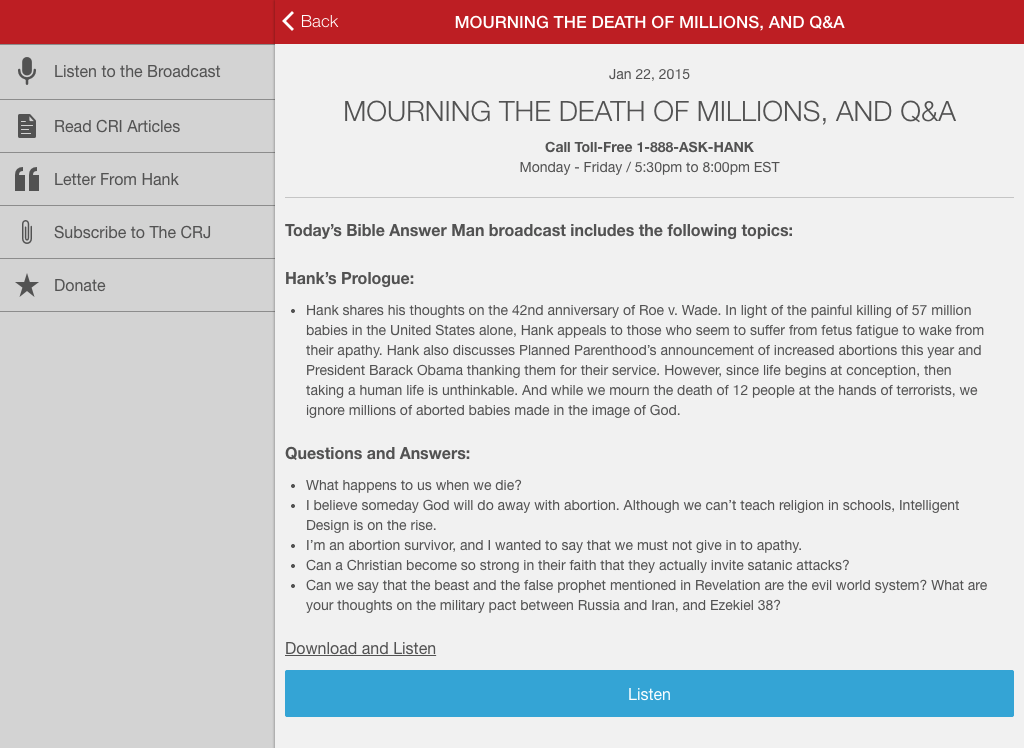The image size is (1024, 748).
Task: Click the paperclip icon for CRJ subscription
Action: [27, 232]
